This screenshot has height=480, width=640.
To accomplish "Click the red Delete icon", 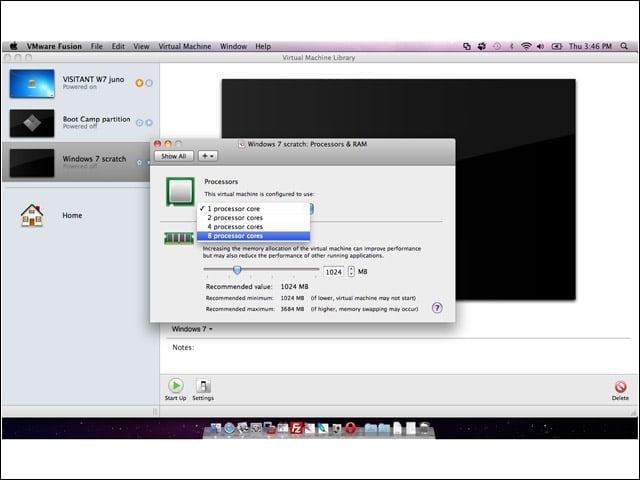I will (620, 387).
